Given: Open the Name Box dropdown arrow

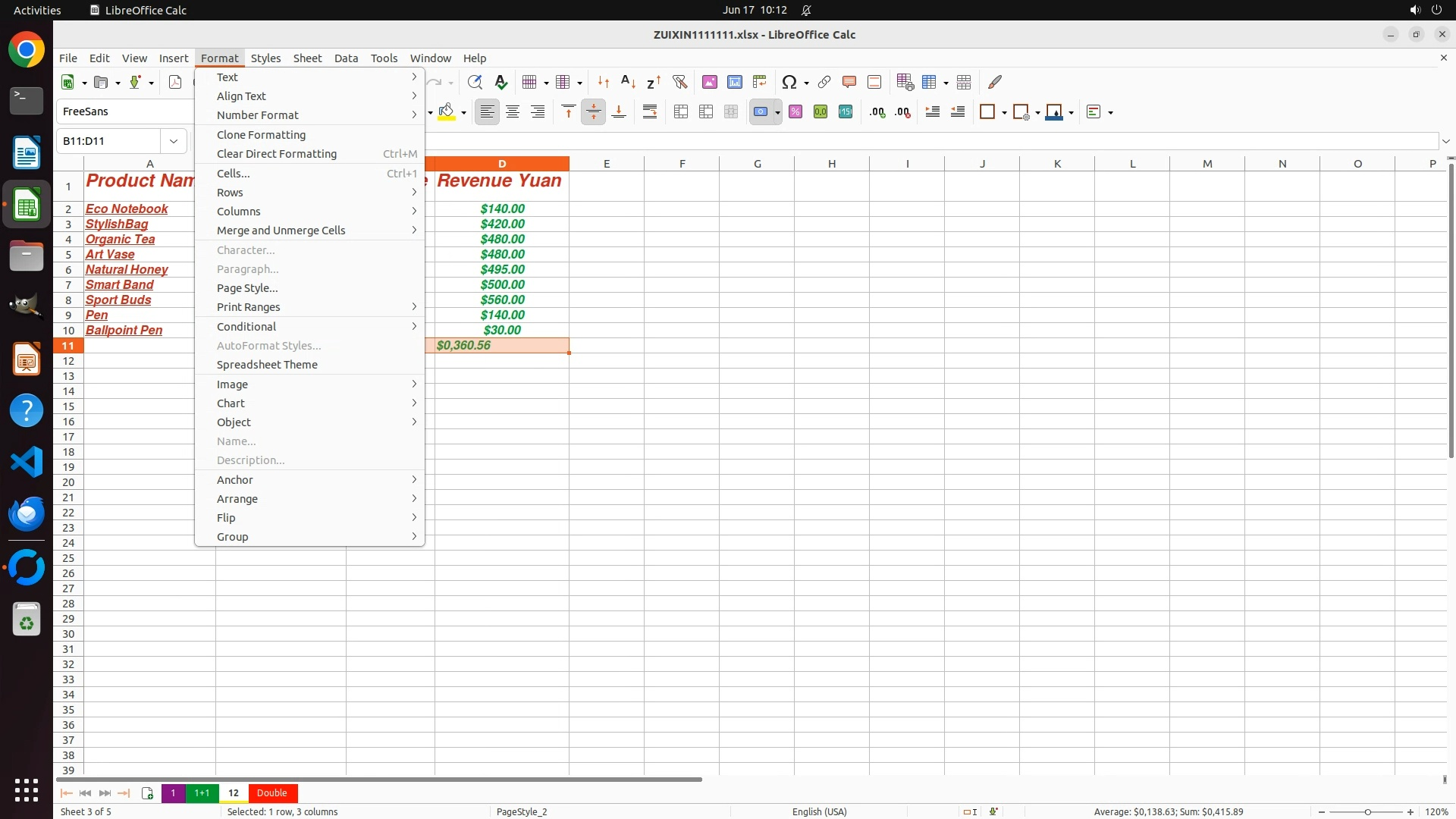Looking at the screenshot, I should (174, 141).
